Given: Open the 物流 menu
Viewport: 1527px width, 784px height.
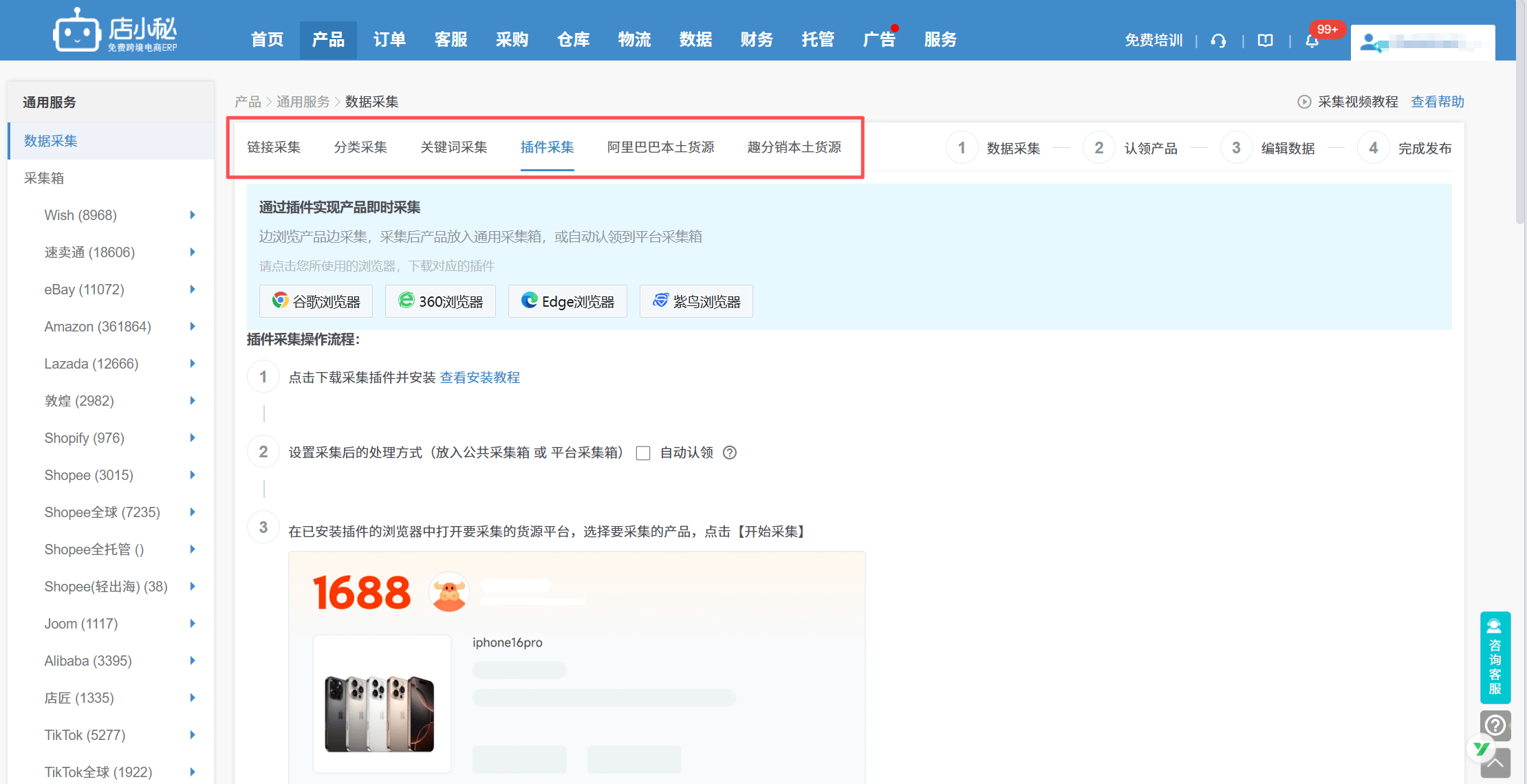Looking at the screenshot, I should click(x=634, y=40).
